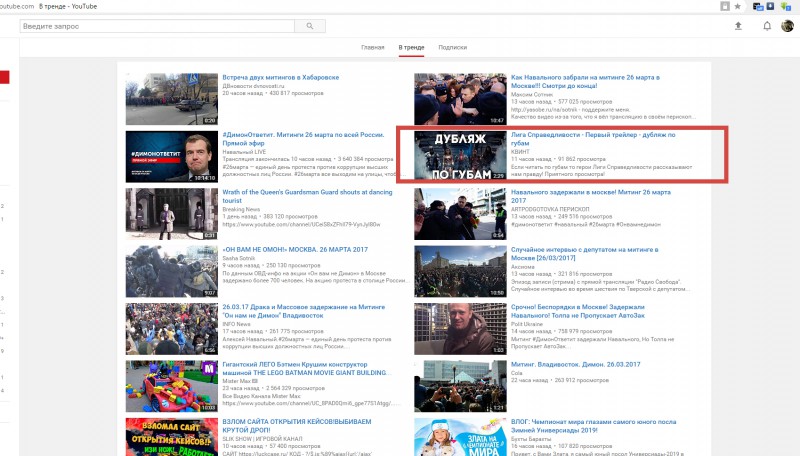Open the ARTPODGOTOVKA ПЕРИСКОП channel link

[x=550, y=210]
